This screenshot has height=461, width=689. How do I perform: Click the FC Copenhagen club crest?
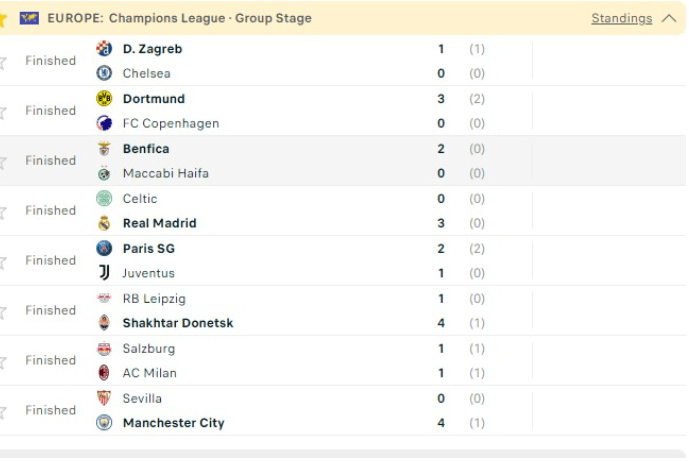[104, 123]
